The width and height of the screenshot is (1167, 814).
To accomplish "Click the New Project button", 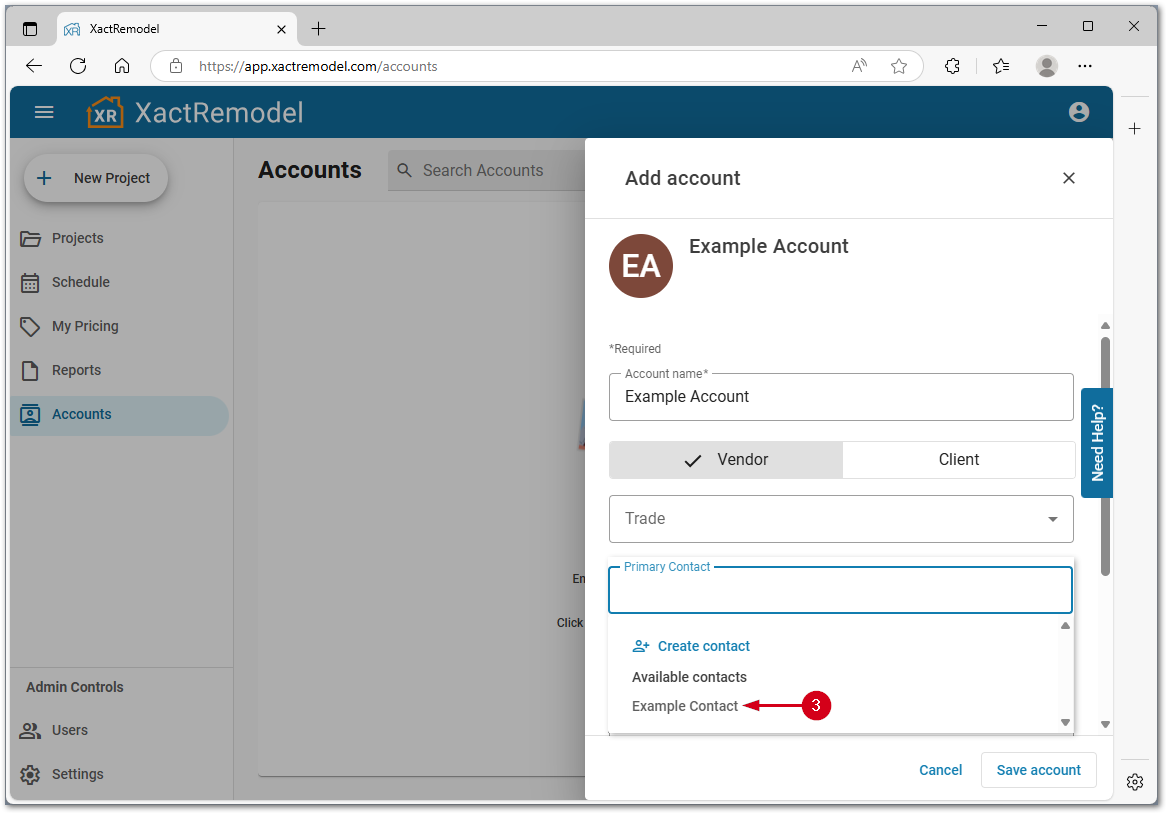I will pyautogui.click(x=96, y=179).
